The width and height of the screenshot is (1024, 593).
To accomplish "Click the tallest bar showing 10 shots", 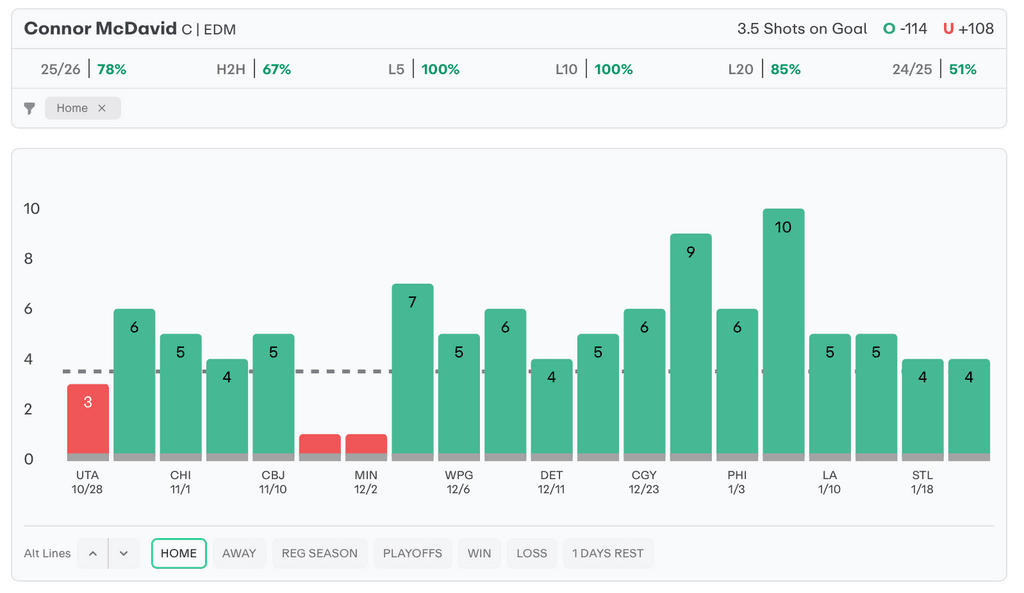I will pos(783,333).
